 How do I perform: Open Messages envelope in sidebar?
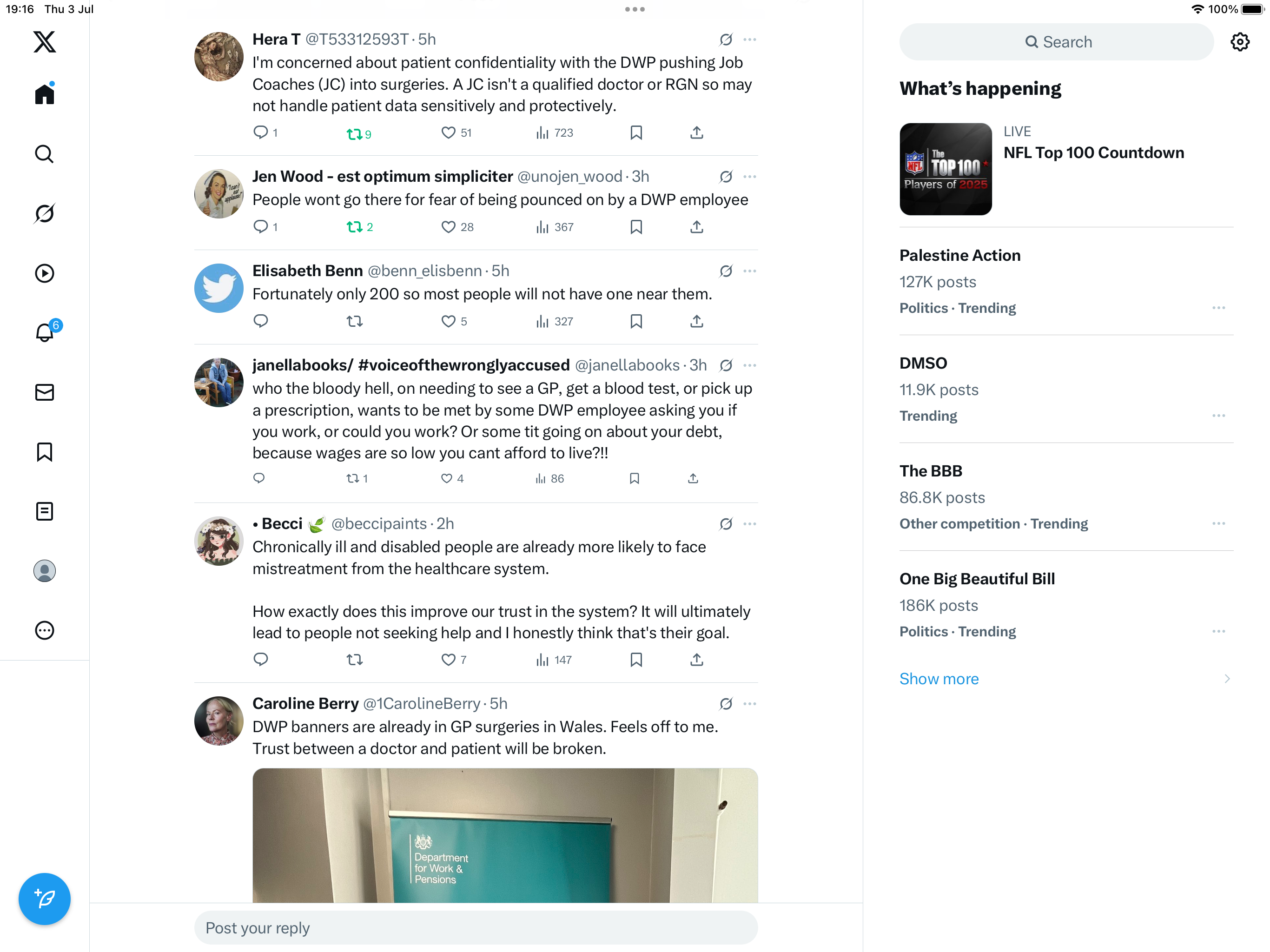point(44,392)
